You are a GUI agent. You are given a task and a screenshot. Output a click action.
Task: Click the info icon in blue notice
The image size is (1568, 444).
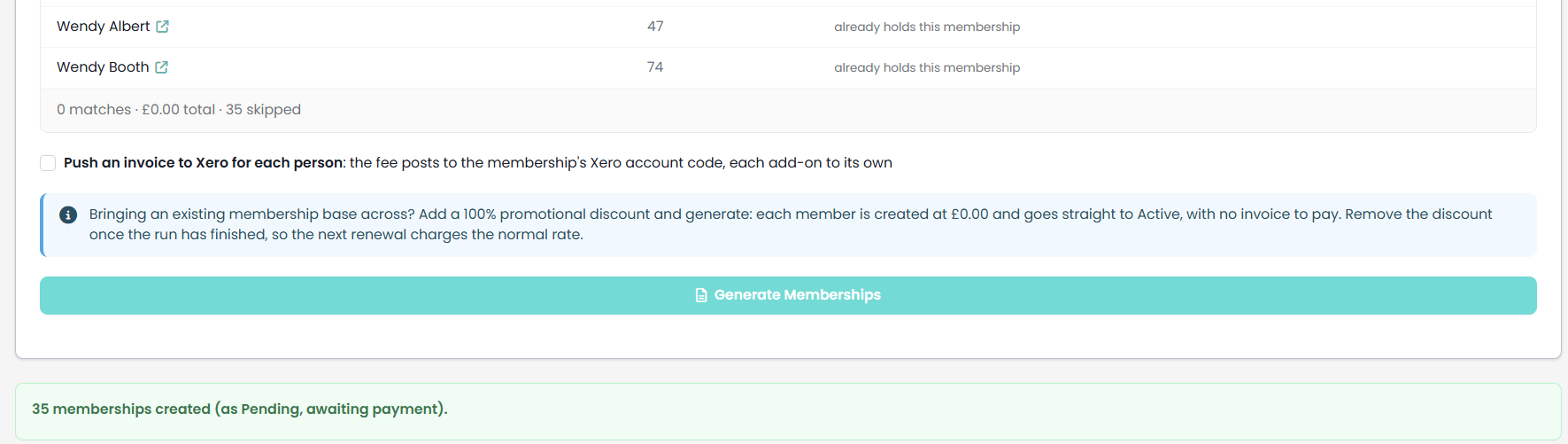(x=68, y=214)
